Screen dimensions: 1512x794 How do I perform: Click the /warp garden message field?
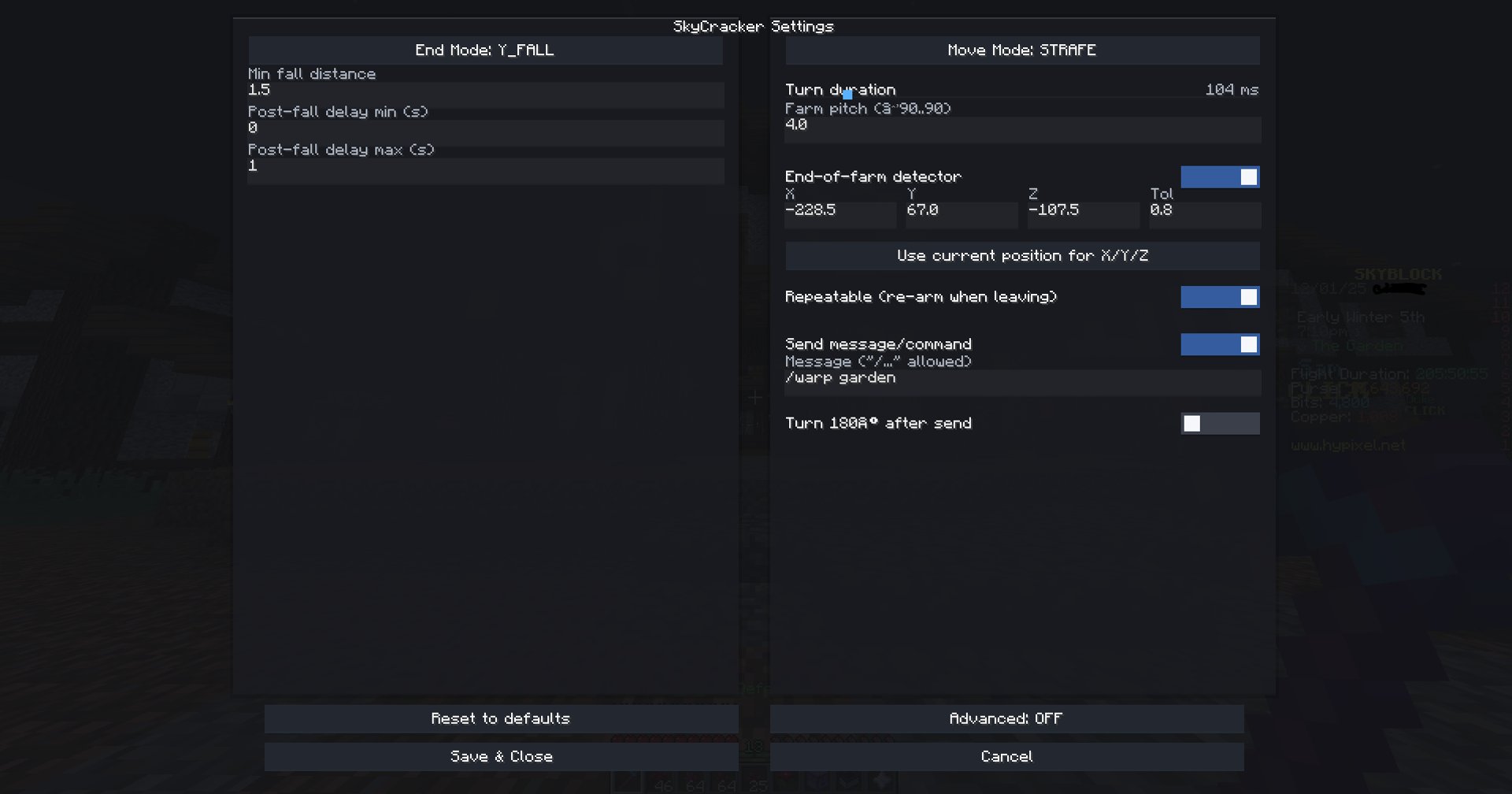pos(1022,382)
